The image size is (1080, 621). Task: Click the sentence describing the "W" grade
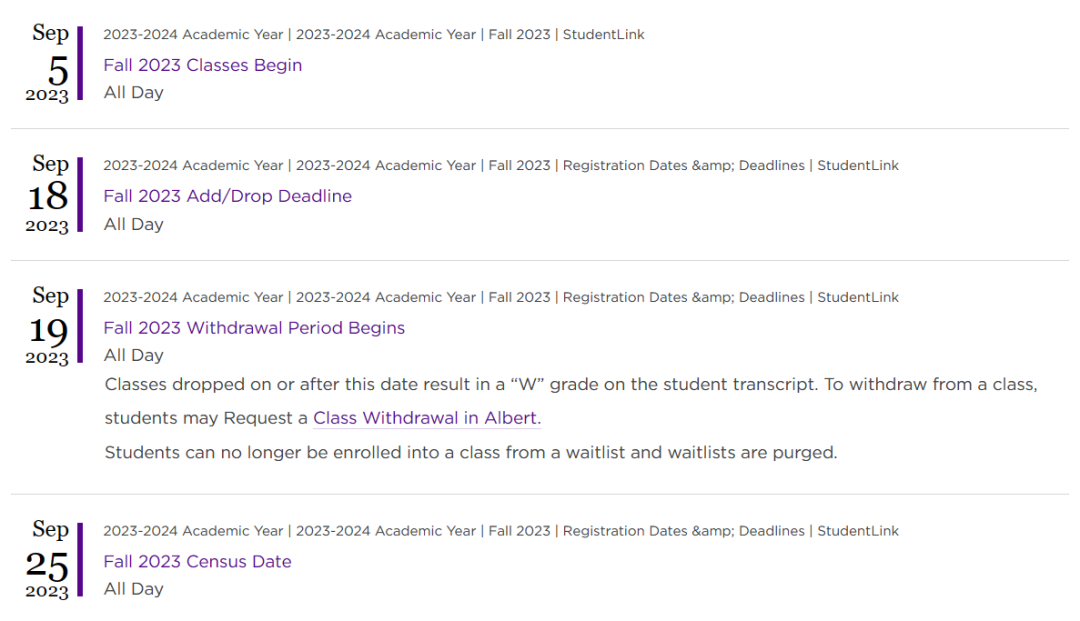(461, 384)
